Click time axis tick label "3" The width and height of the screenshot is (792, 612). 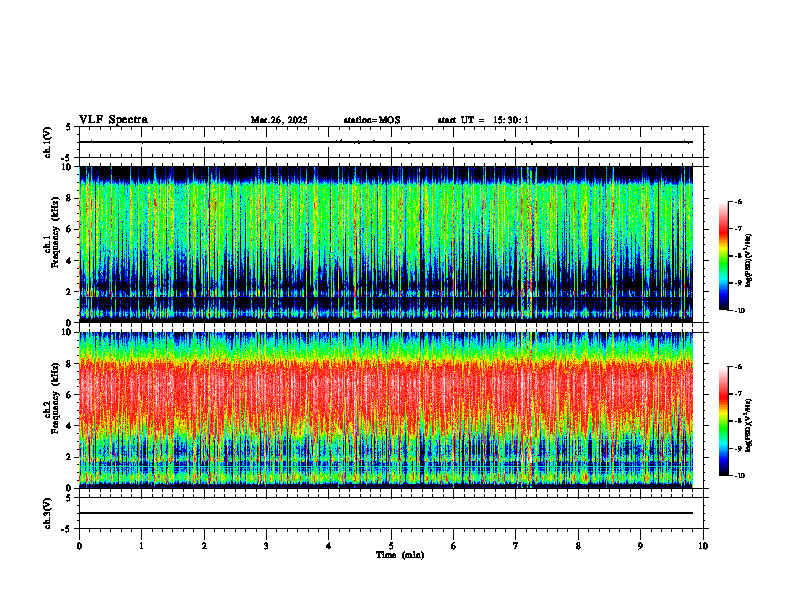coord(266,546)
